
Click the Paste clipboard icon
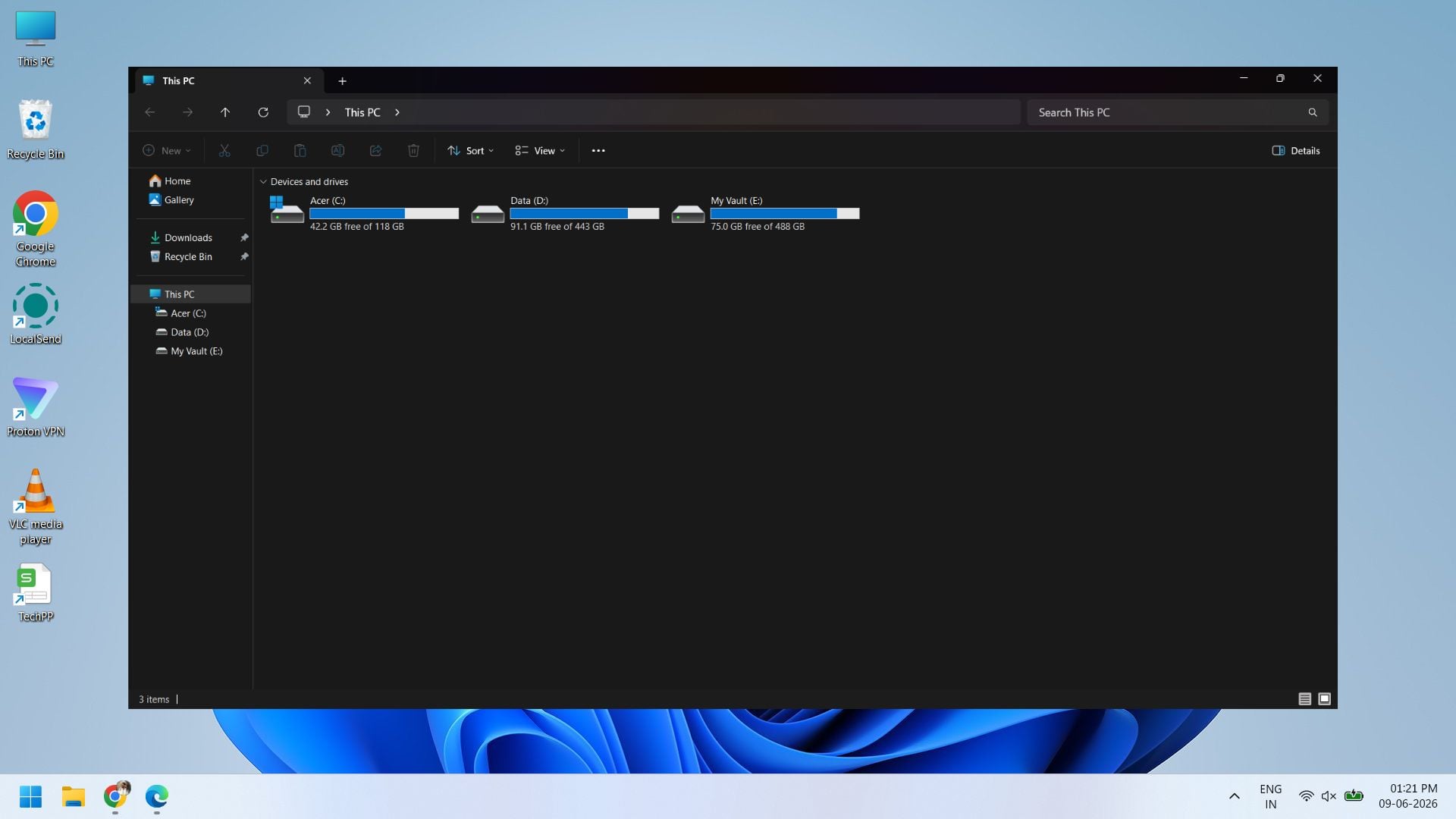coord(300,151)
